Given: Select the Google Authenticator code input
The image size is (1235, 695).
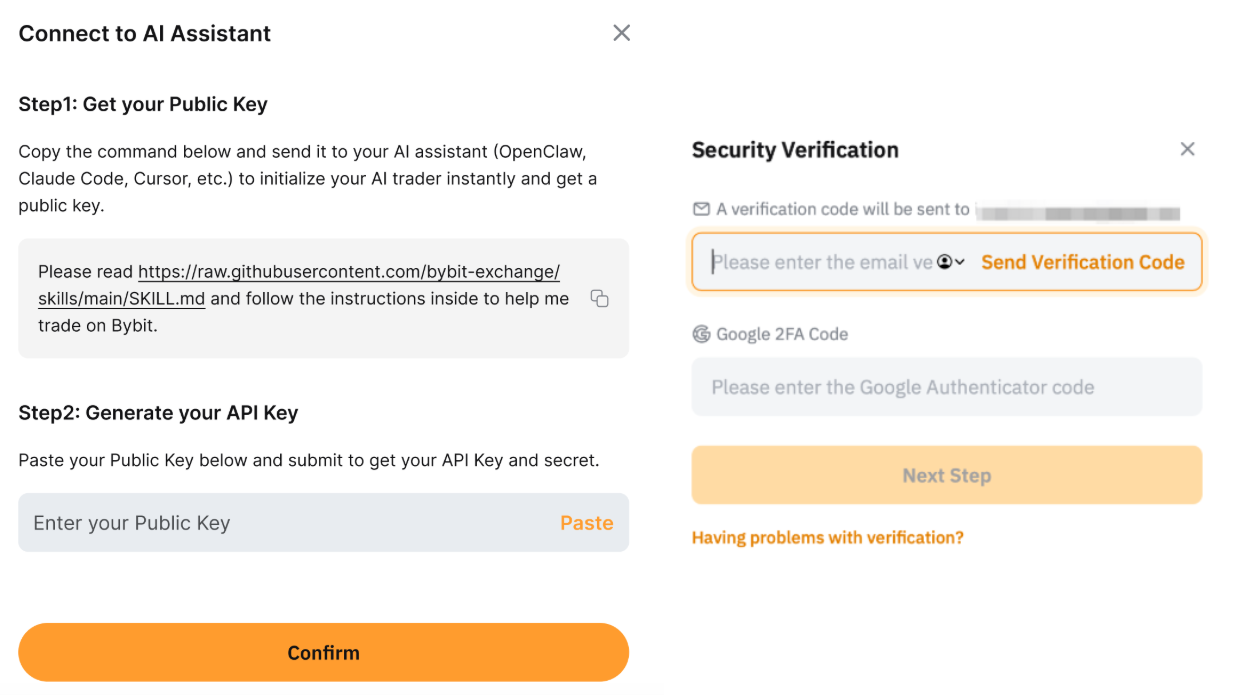Looking at the screenshot, I should tap(946, 387).
